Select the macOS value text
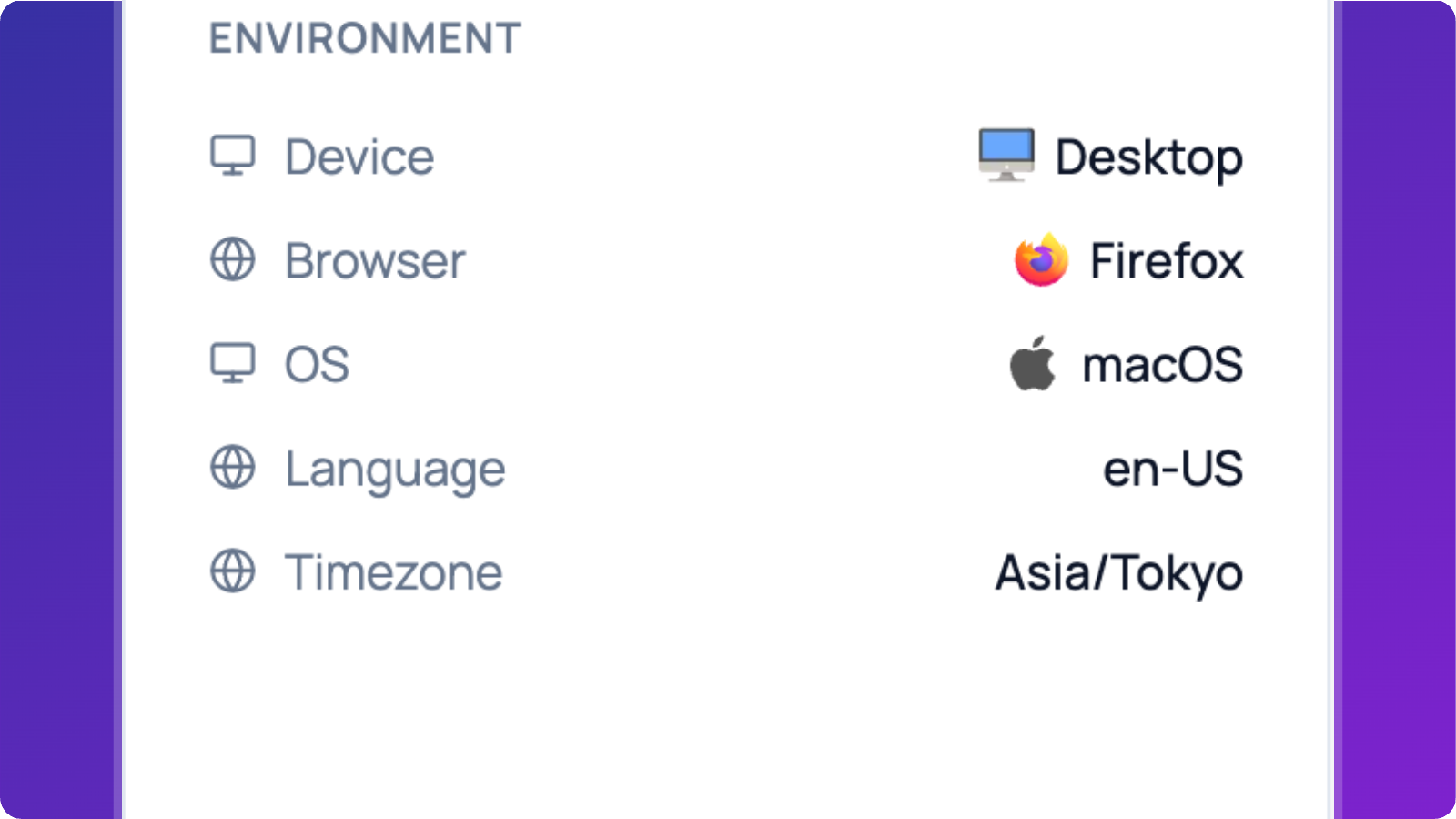1456x819 pixels. point(1162,365)
